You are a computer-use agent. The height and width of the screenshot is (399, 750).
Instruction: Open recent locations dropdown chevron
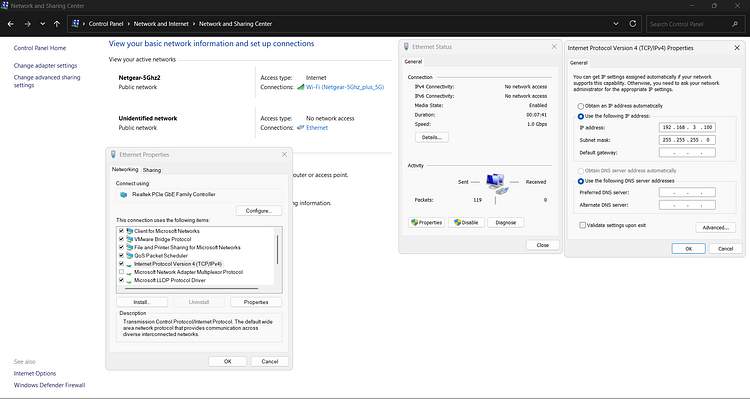(43, 23)
